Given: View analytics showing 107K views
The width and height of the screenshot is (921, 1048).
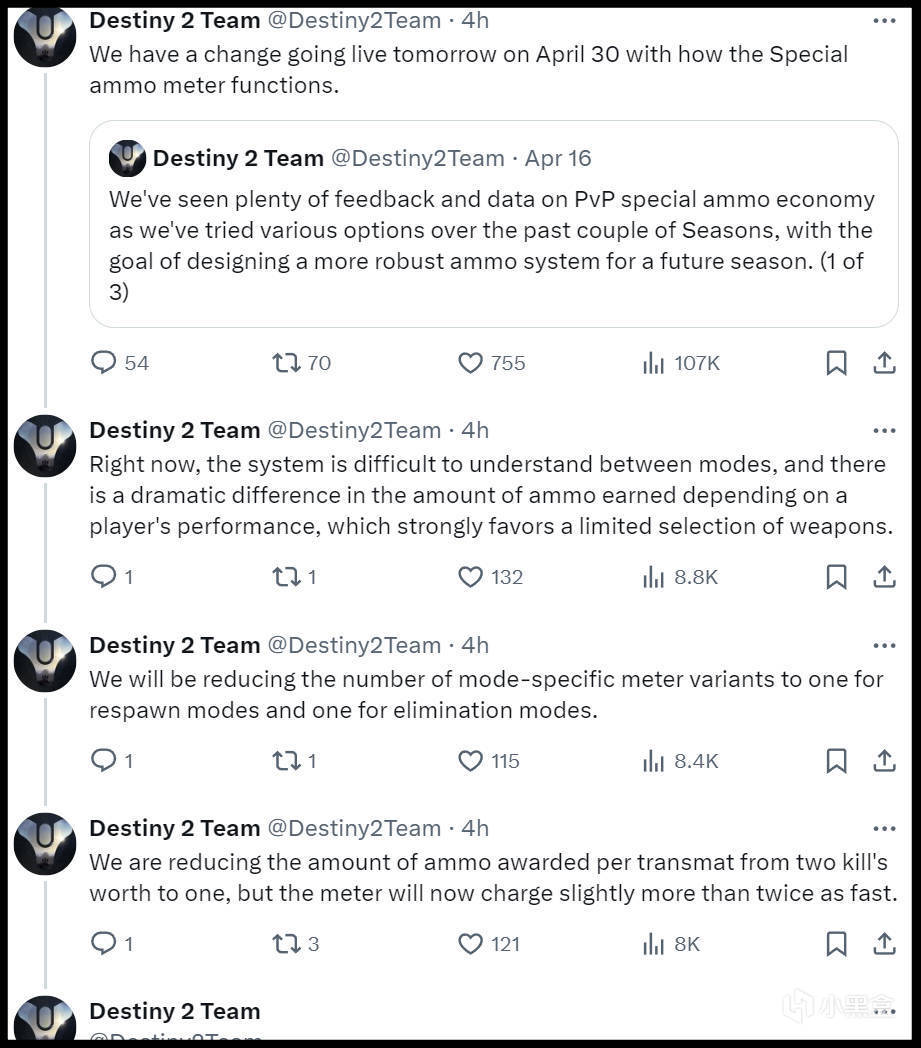Looking at the screenshot, I should [x=653, y=362].
